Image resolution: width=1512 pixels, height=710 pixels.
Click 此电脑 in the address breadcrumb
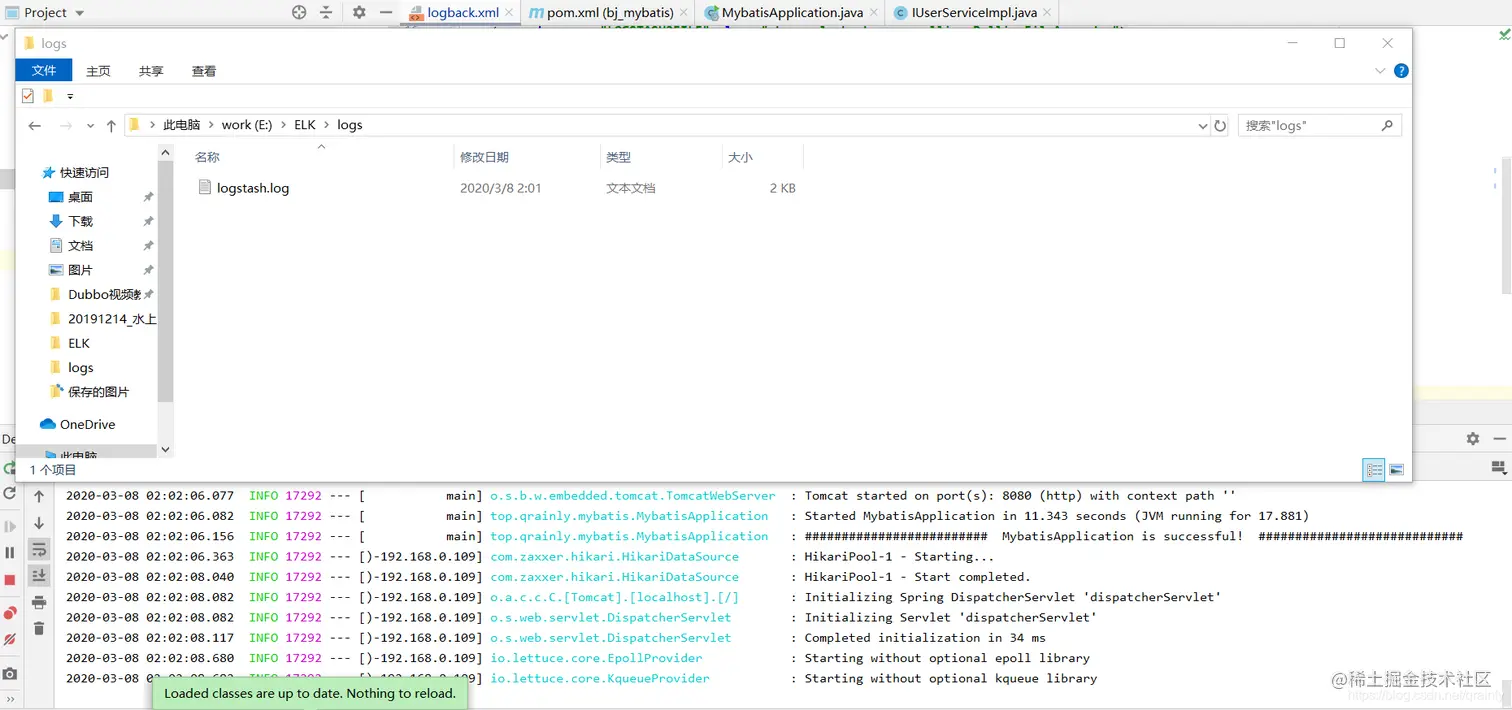coord(181,125)
